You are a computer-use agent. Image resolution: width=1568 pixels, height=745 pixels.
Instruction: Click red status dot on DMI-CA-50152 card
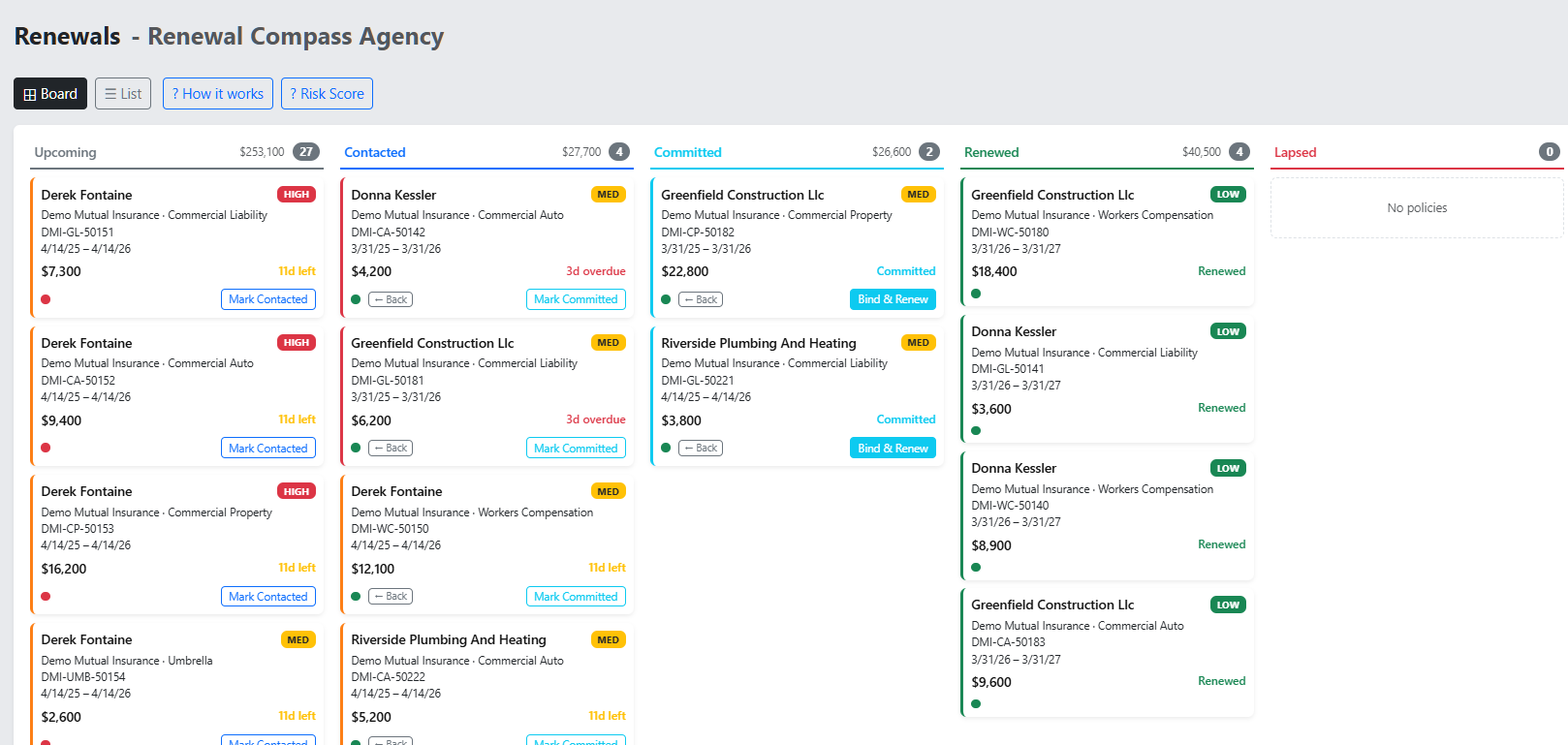pyautogui.click(x=46, y=448)
